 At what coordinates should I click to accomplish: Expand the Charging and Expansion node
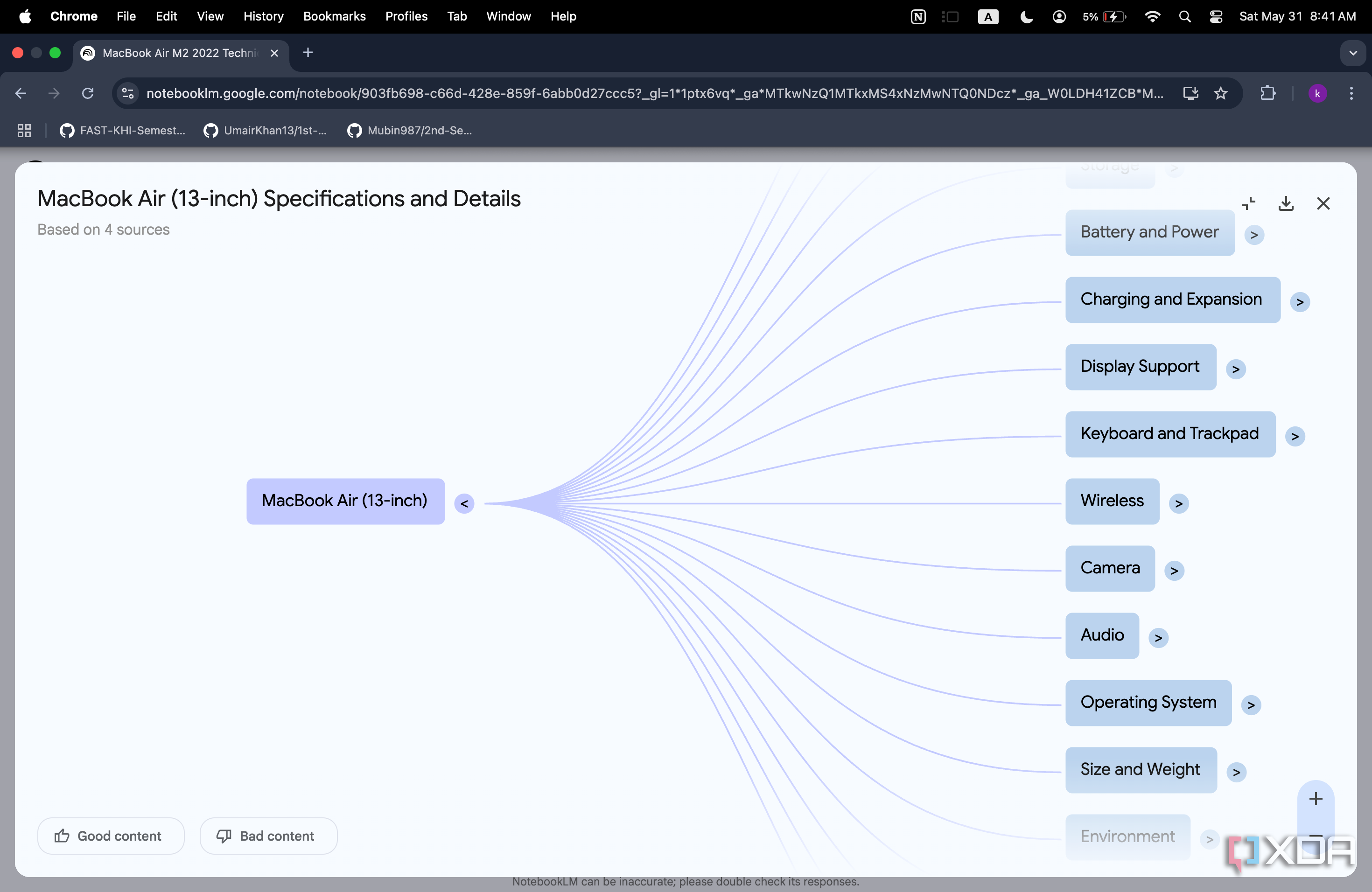point(1299,301)
